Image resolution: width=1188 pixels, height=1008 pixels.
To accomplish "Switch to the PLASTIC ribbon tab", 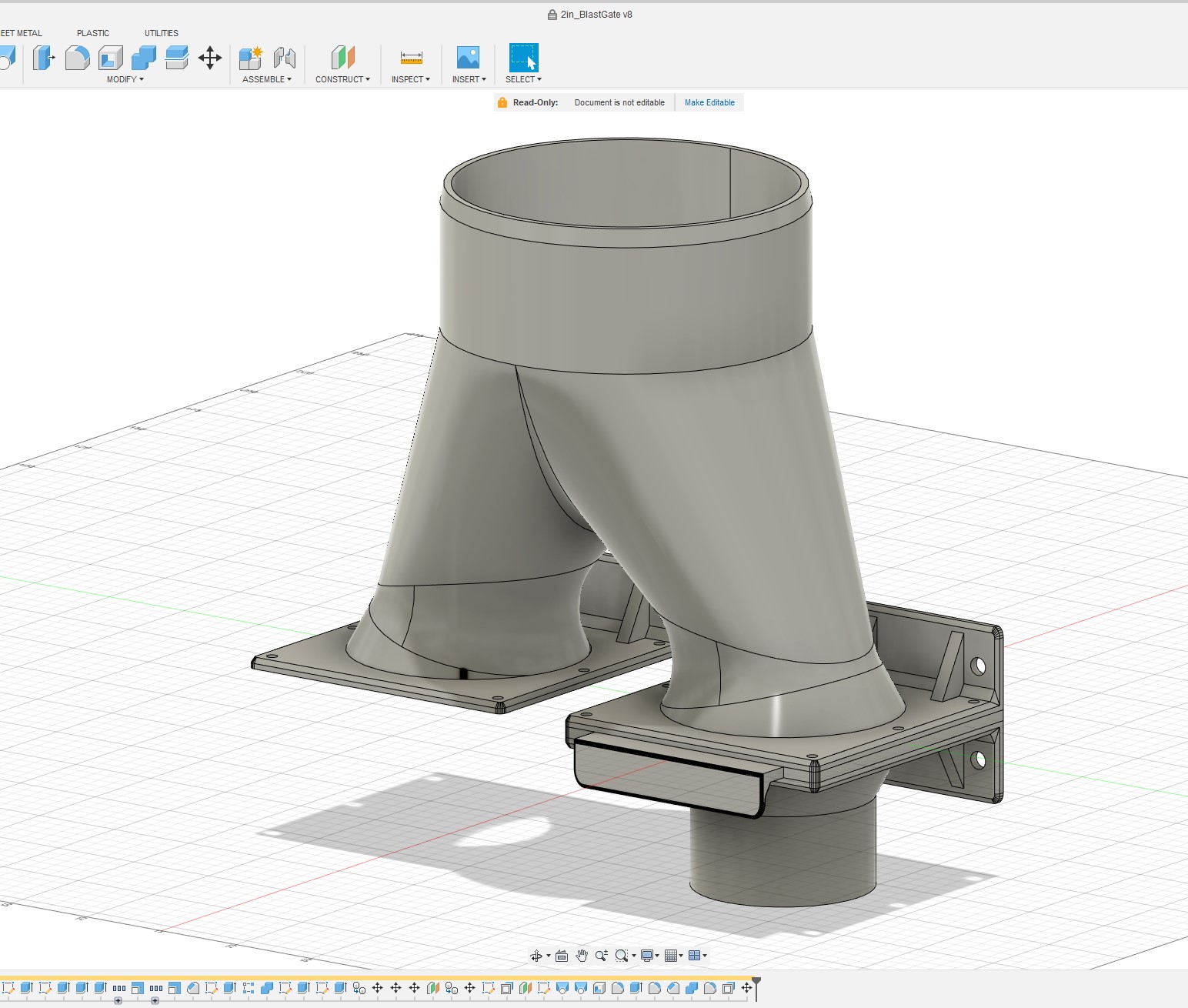I will click(x=93, y=33).
